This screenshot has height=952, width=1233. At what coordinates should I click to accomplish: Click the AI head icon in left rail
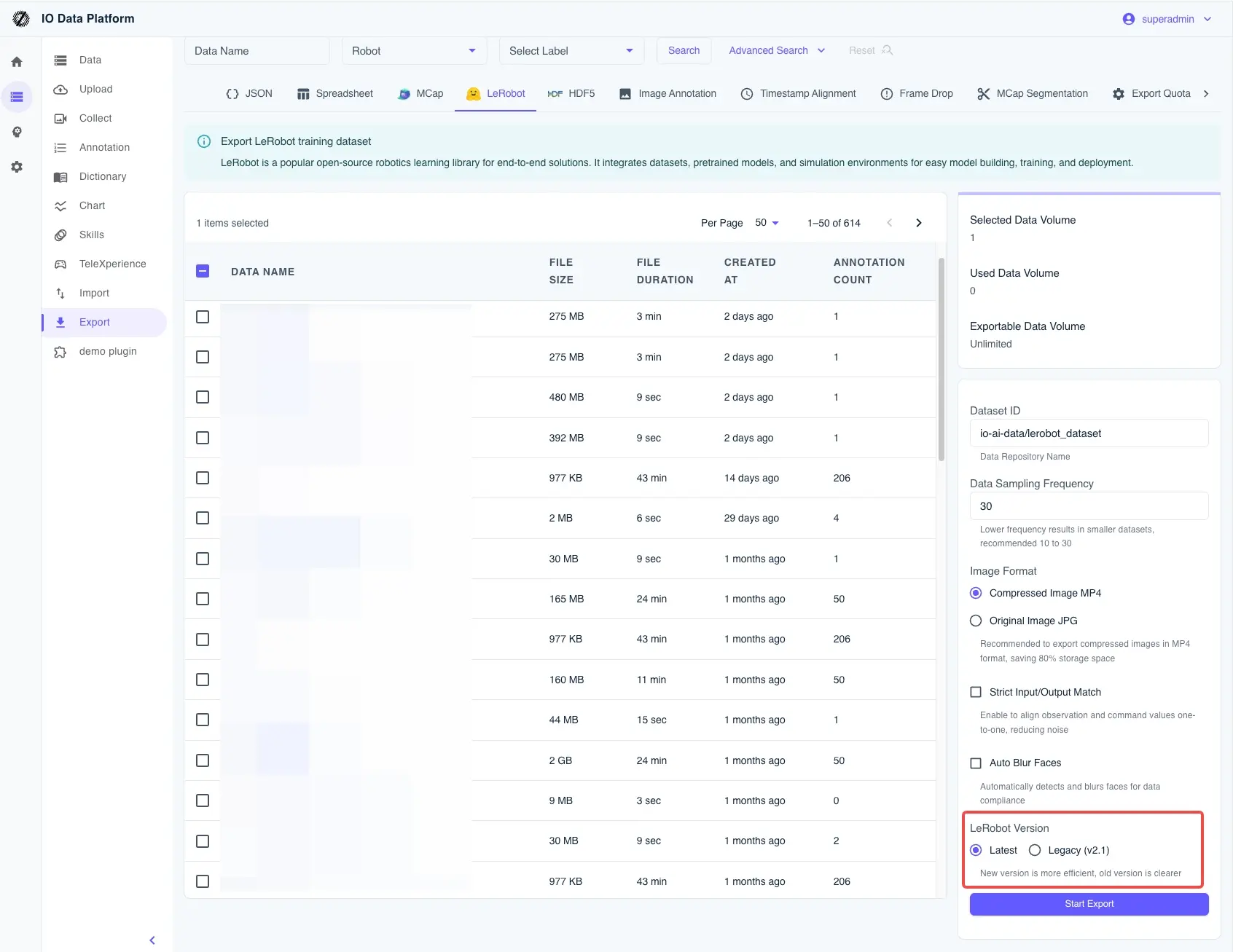pos(16,132)
